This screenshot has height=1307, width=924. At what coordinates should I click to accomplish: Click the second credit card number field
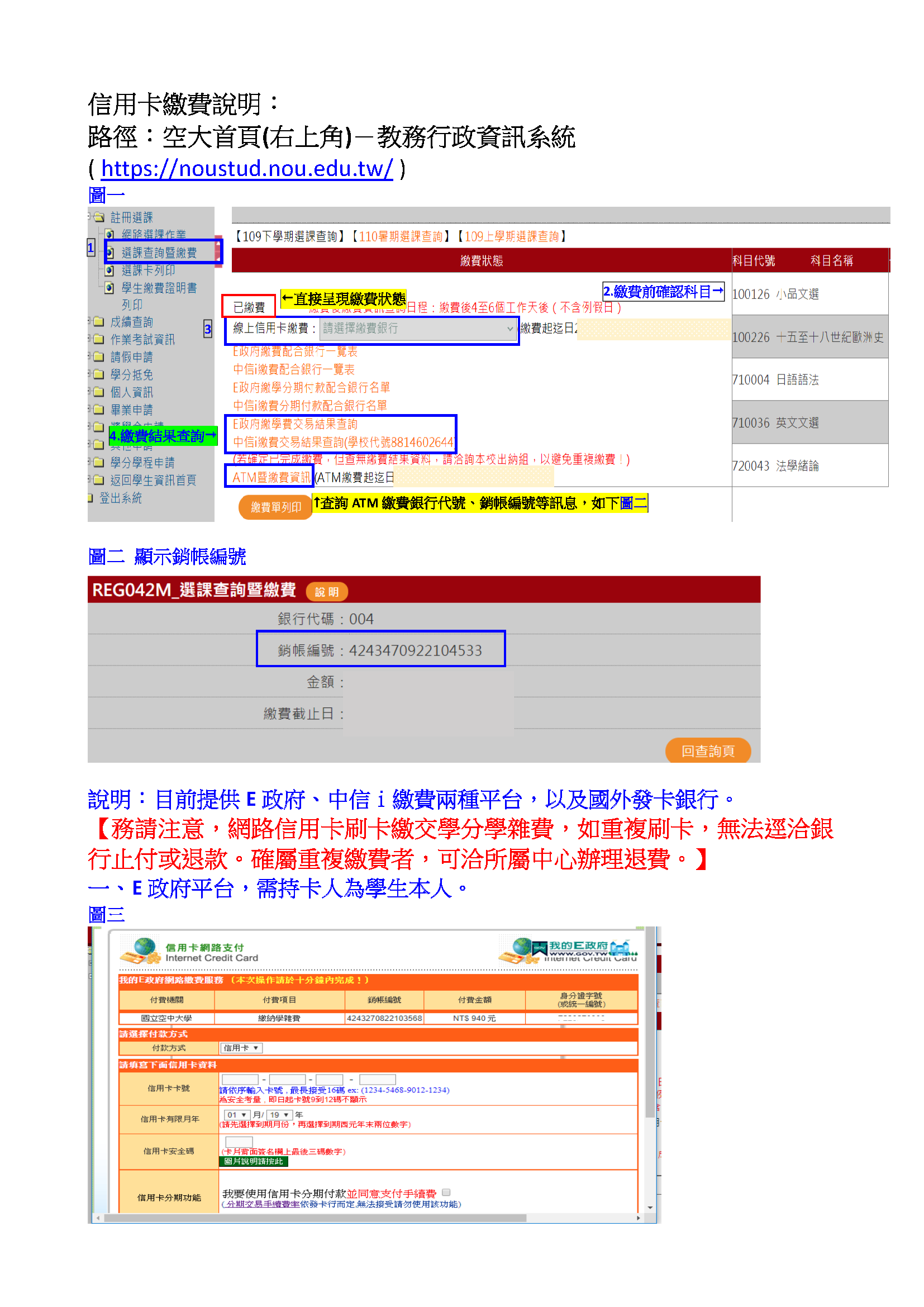[287, 1080]
